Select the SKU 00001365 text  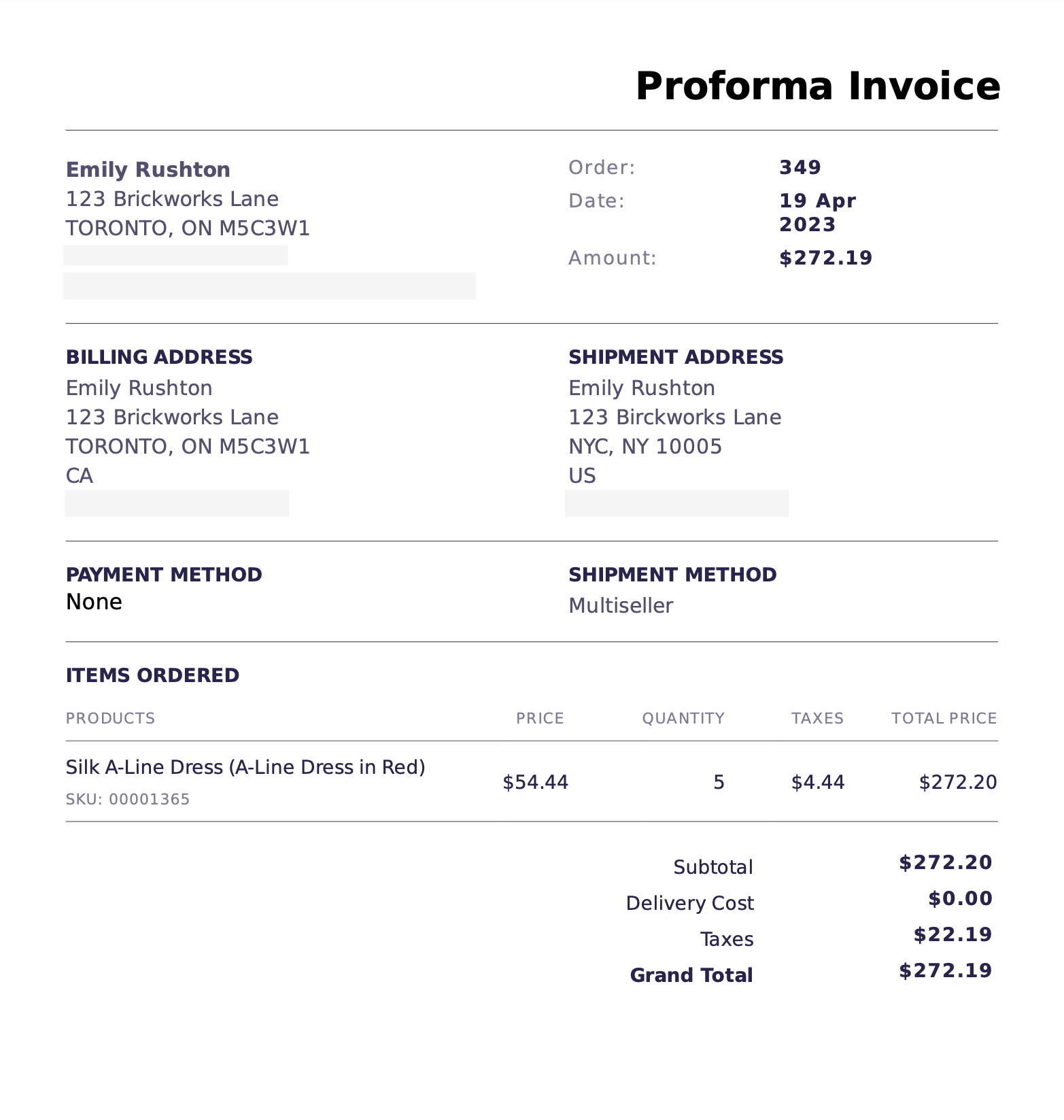[x=127, y=799]
